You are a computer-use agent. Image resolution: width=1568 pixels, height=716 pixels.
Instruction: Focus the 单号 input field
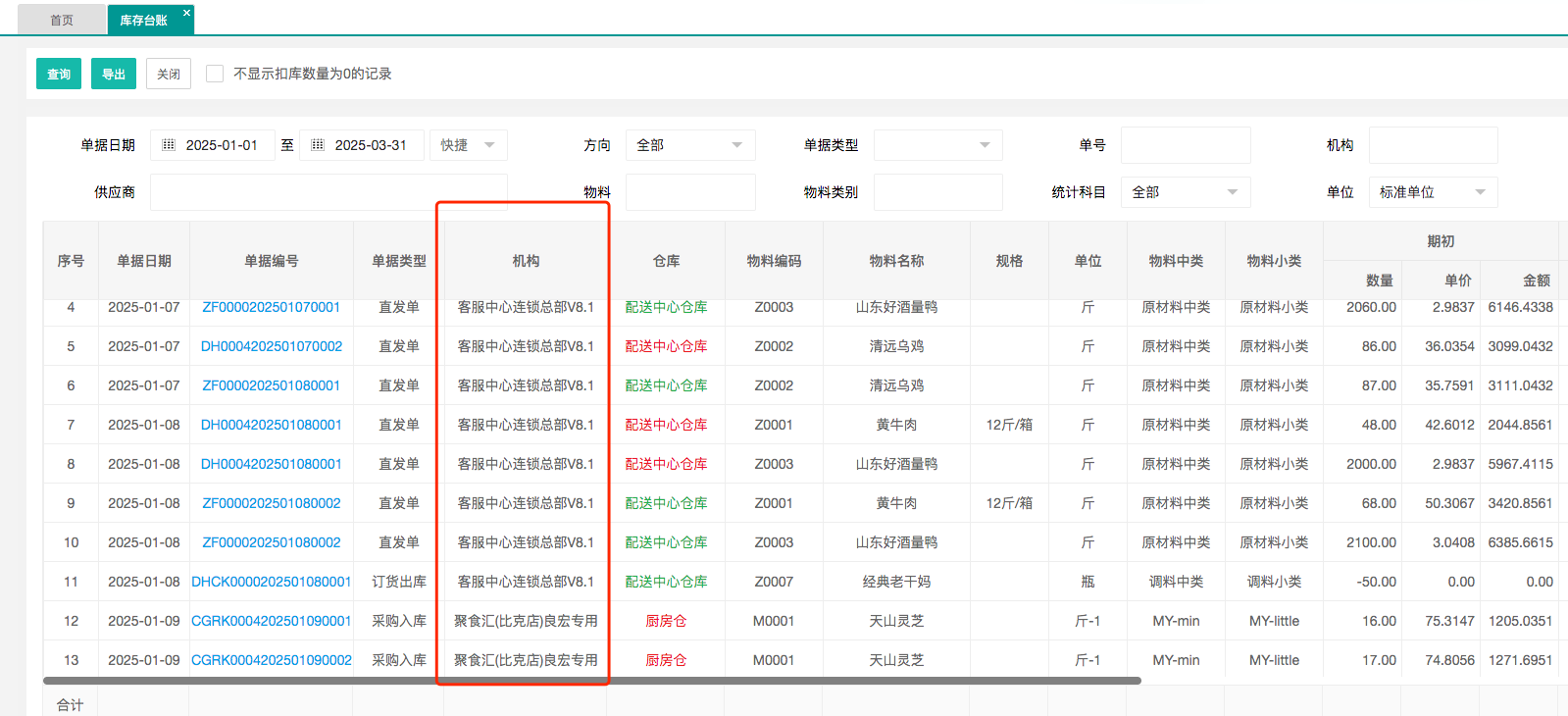coord(1185,145)
